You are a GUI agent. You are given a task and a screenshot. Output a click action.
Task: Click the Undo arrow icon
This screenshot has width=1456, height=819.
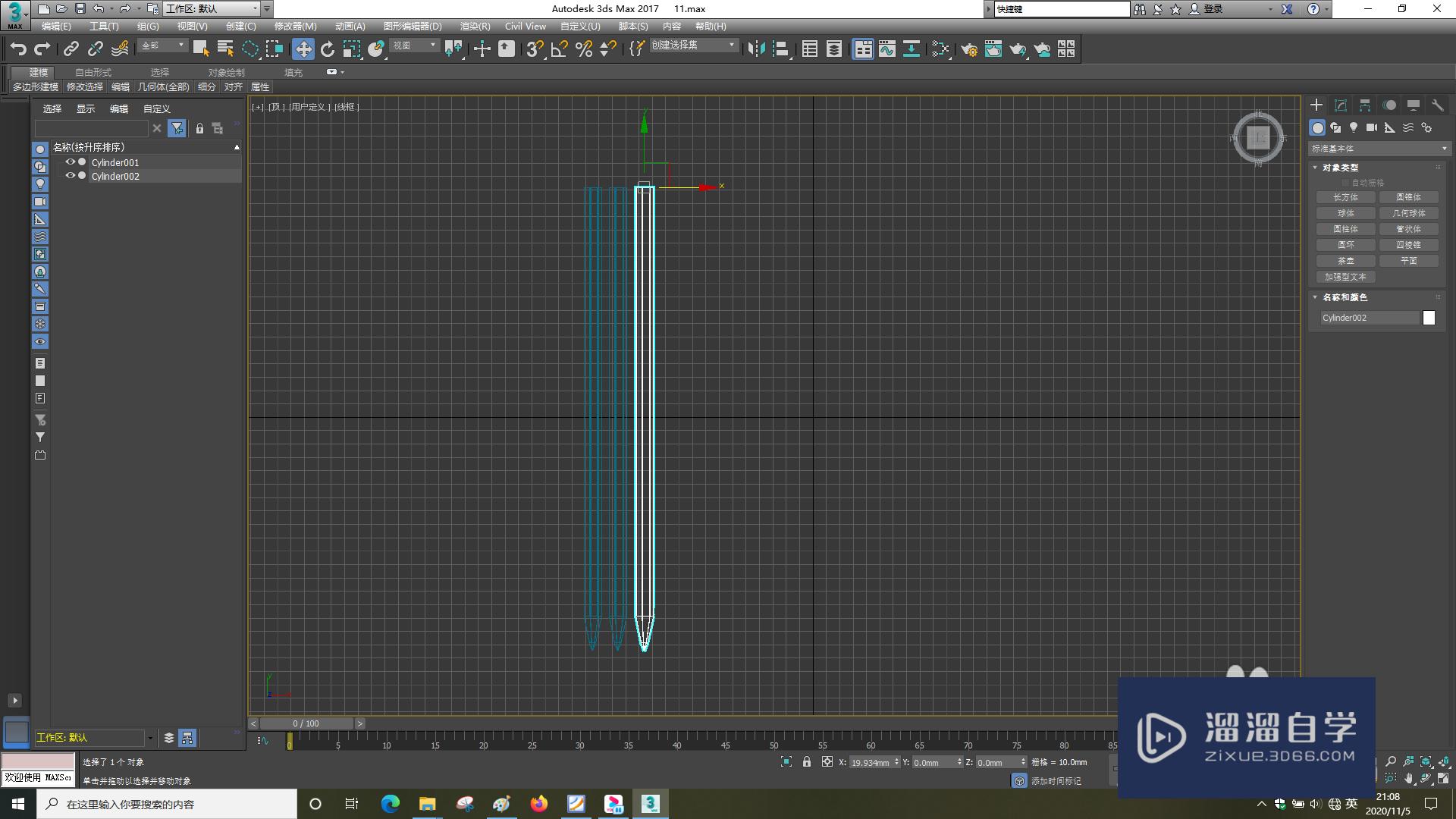point(18,49)
